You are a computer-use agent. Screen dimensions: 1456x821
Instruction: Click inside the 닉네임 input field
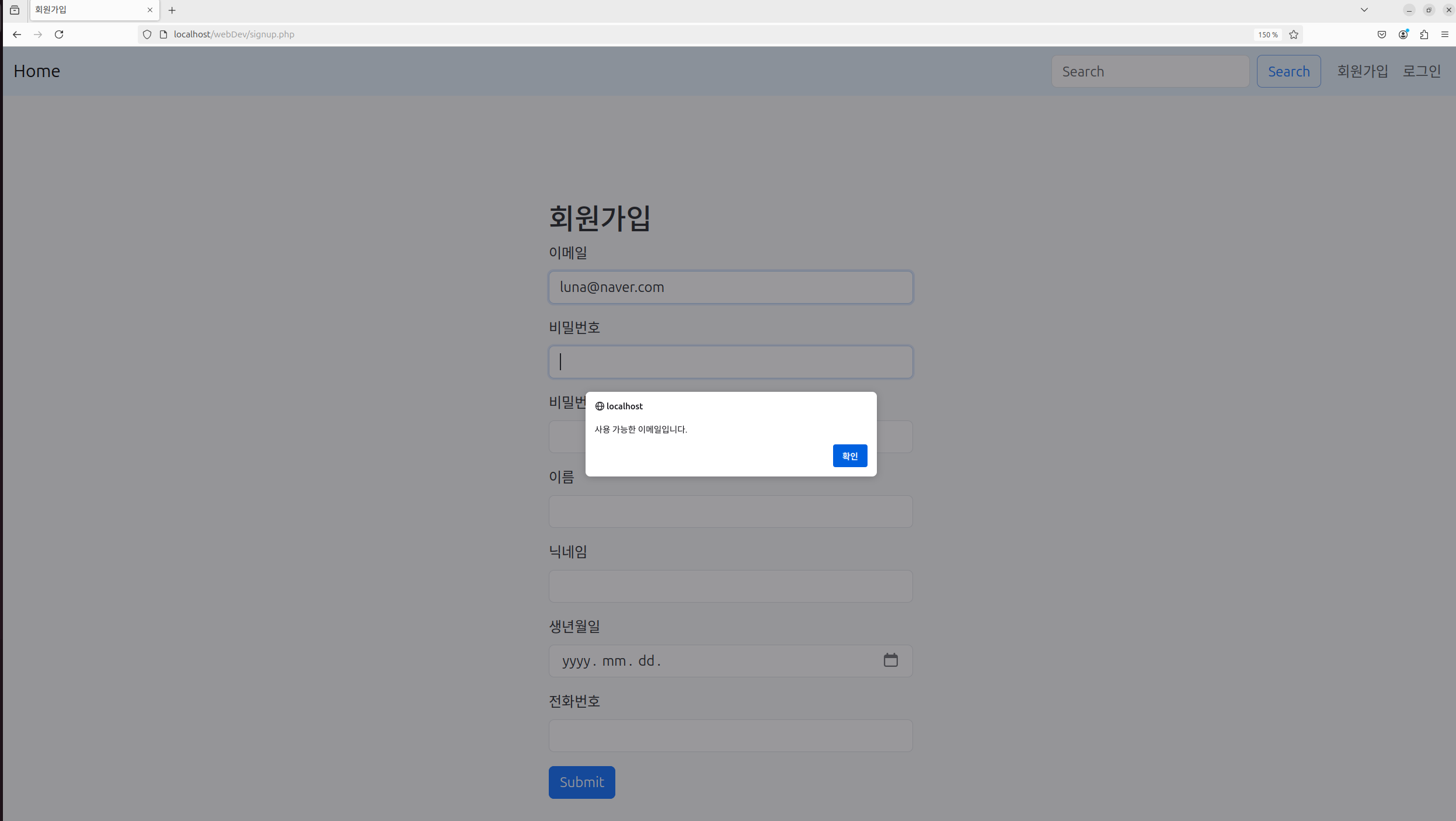730,586
